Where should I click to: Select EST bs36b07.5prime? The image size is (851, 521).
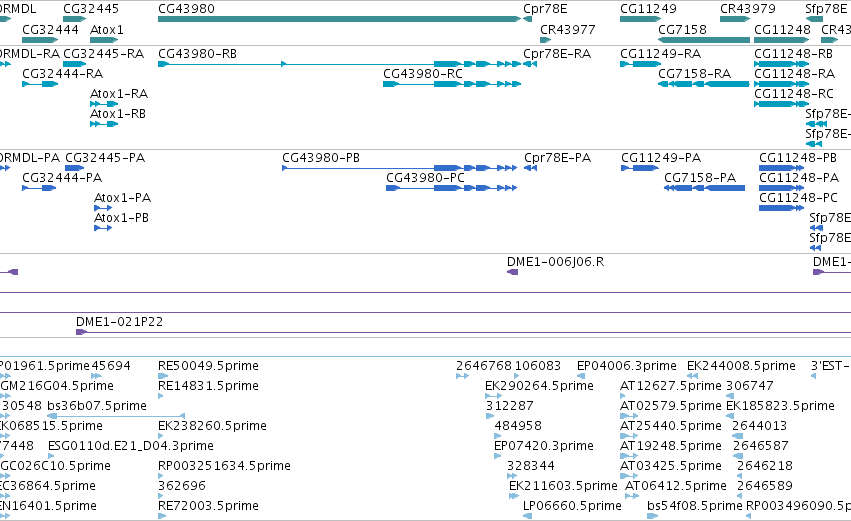click(97, 406)
